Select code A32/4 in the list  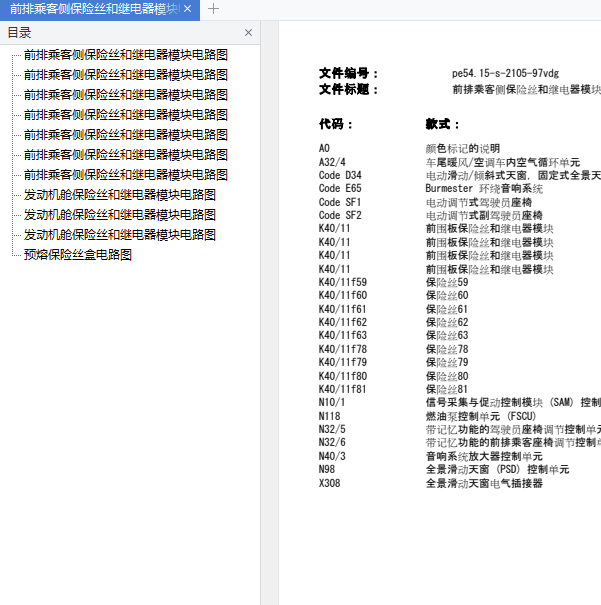(332, 162)
